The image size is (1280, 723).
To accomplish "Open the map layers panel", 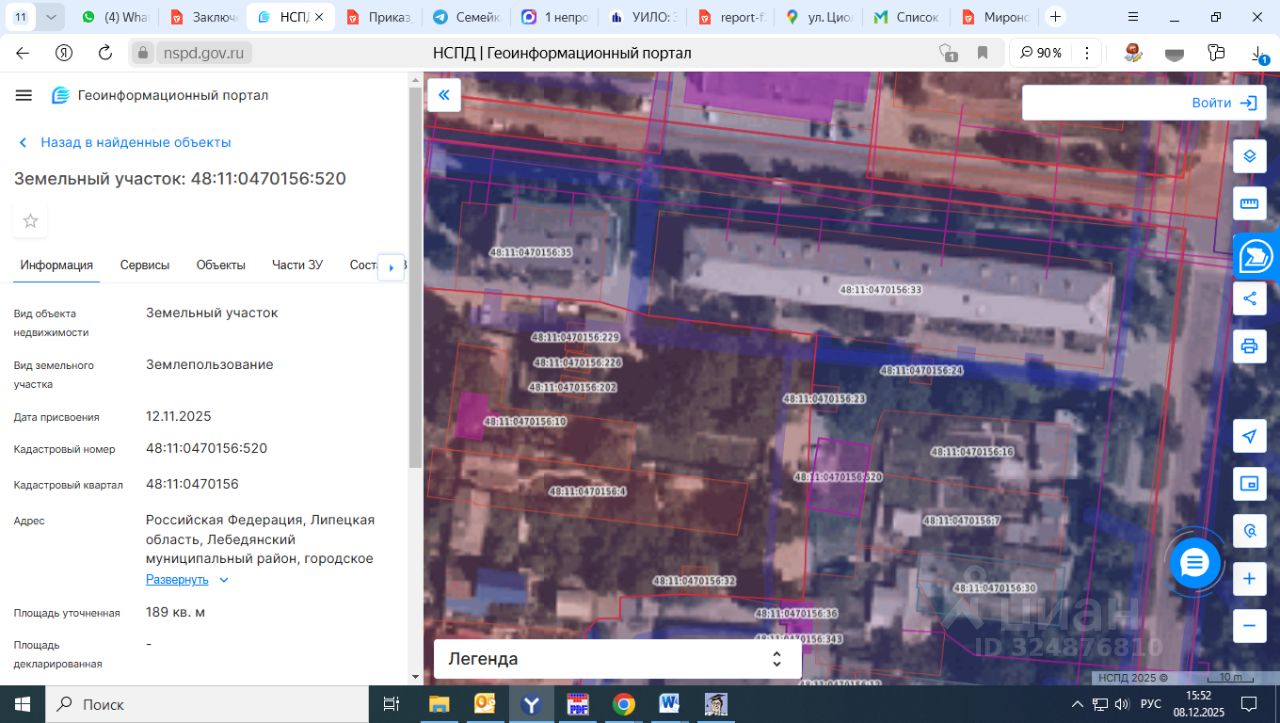I will click(1249, 156).
